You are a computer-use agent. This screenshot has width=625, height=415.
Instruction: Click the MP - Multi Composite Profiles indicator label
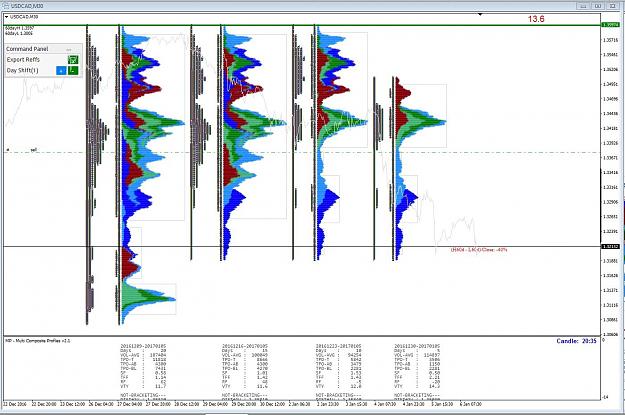click(x=37, y=341)
